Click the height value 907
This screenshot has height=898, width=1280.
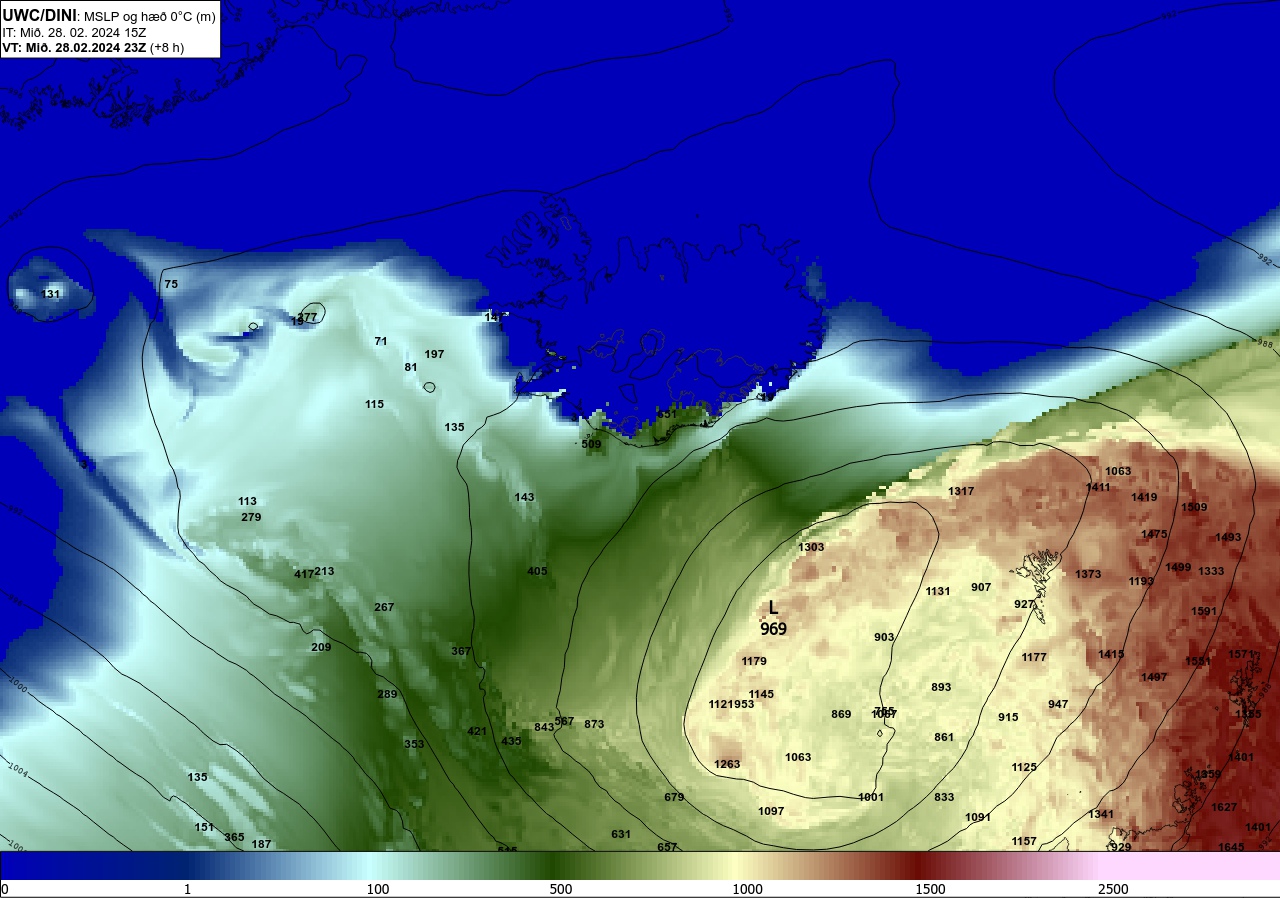tap(981, 587)
